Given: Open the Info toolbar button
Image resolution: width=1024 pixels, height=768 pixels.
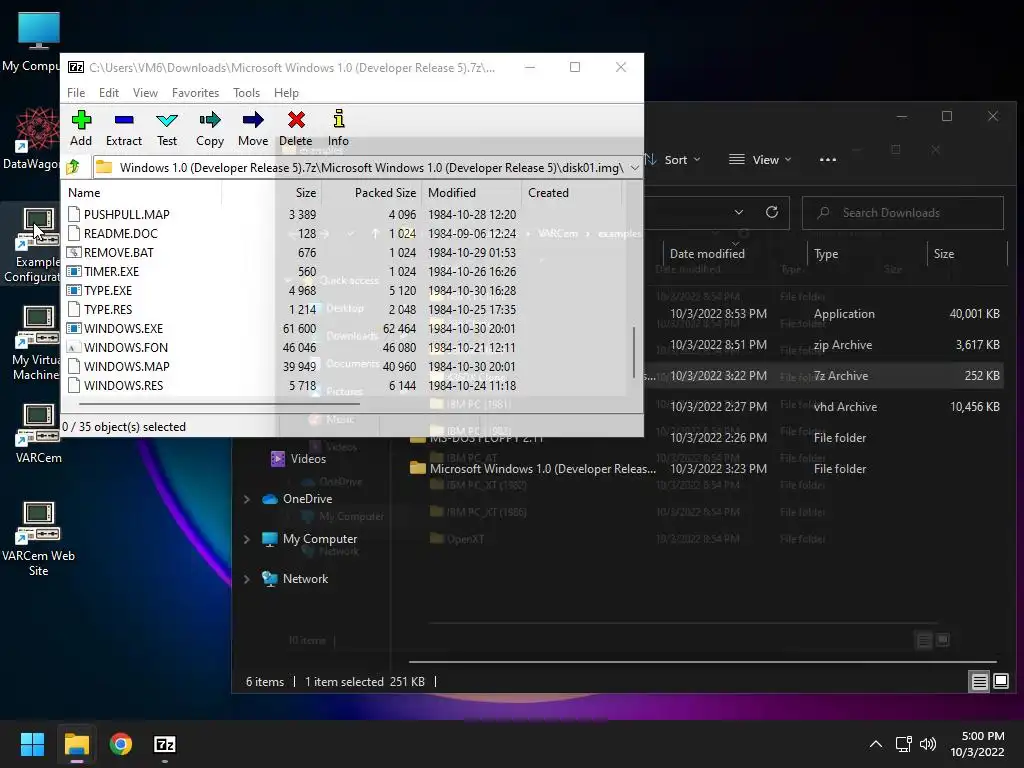Looking at the screenshot, I should (338, 129).
